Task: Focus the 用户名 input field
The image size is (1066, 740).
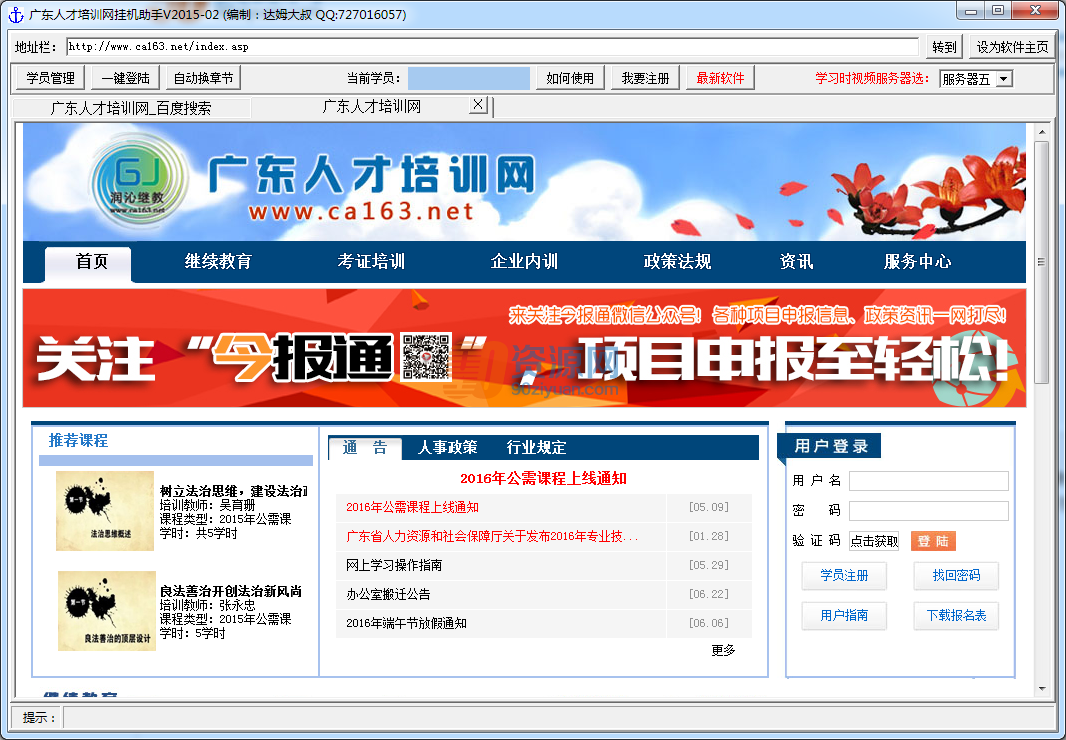Action: pyautogui.click(x=929, y=481)
